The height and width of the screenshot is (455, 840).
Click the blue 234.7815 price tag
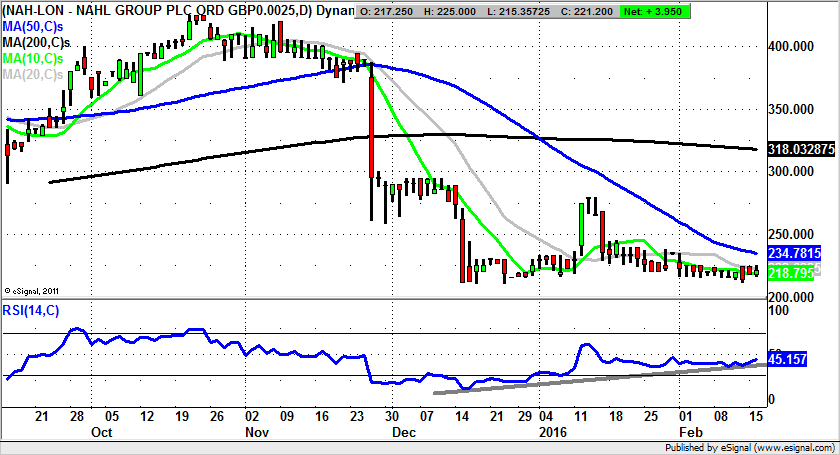797,253
